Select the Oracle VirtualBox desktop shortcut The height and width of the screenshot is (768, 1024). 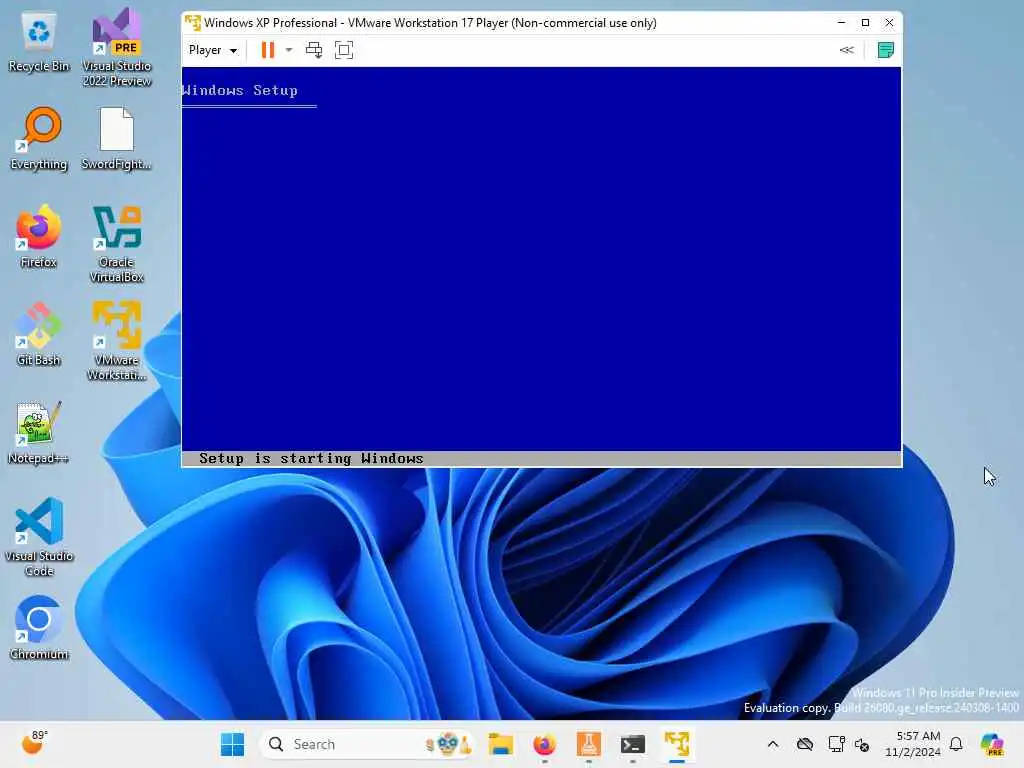tap(117, 244)
